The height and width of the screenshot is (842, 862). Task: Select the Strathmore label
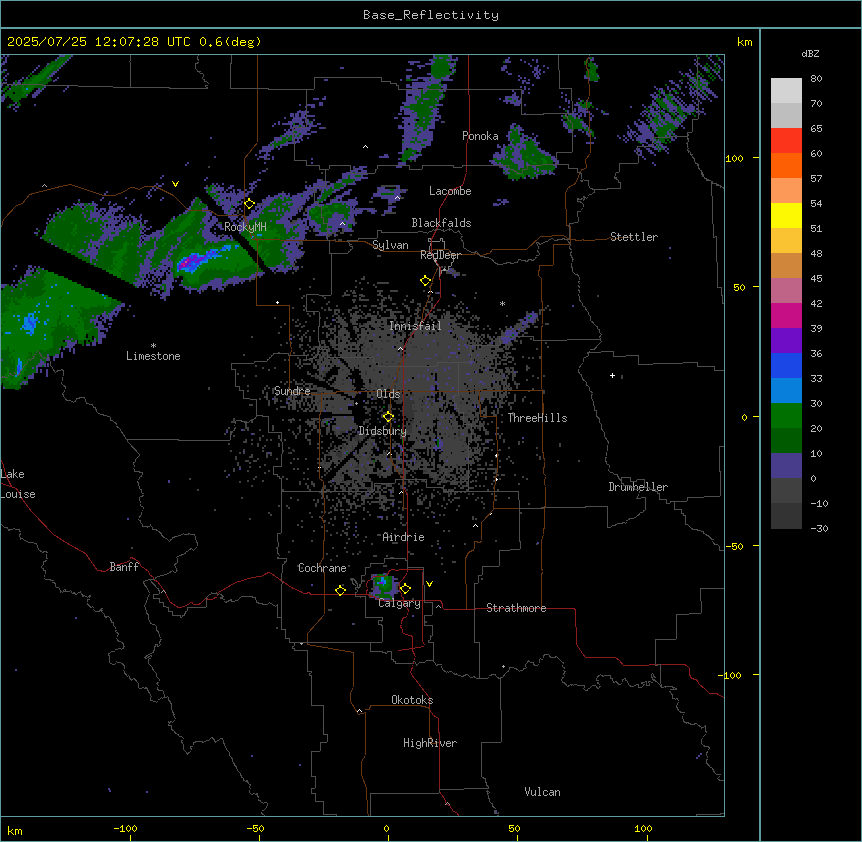coord(516,608)
